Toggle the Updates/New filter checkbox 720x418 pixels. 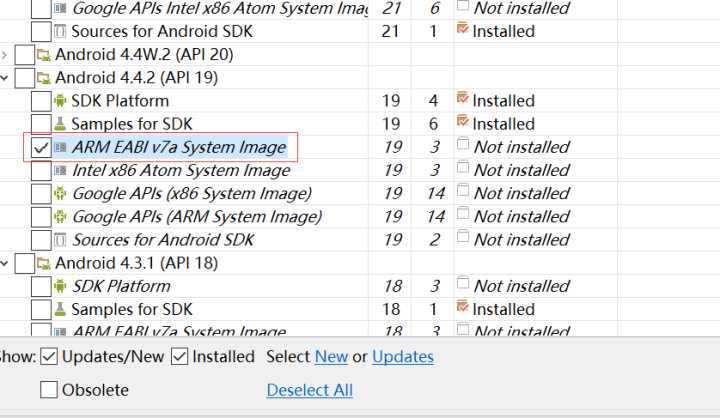pos(49,356)
